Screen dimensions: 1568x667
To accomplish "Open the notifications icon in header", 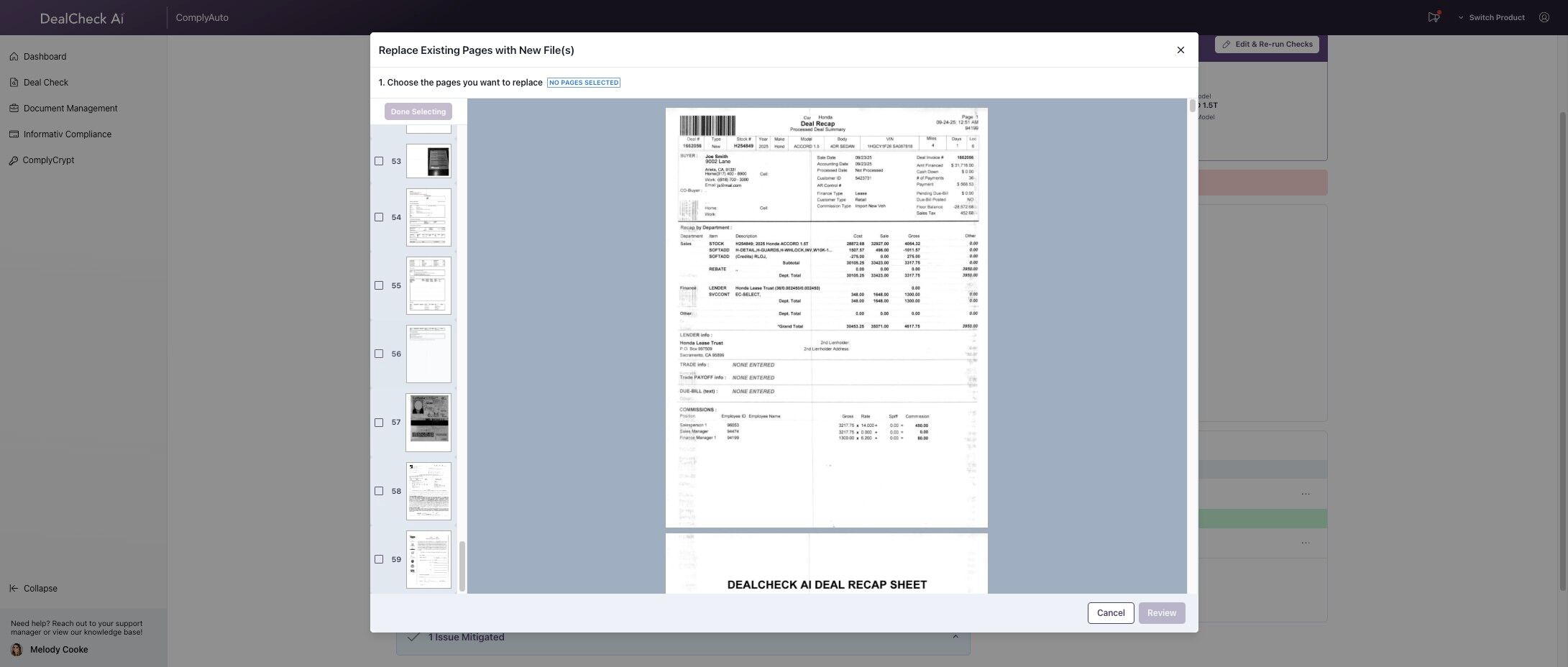I will 1434,17.
